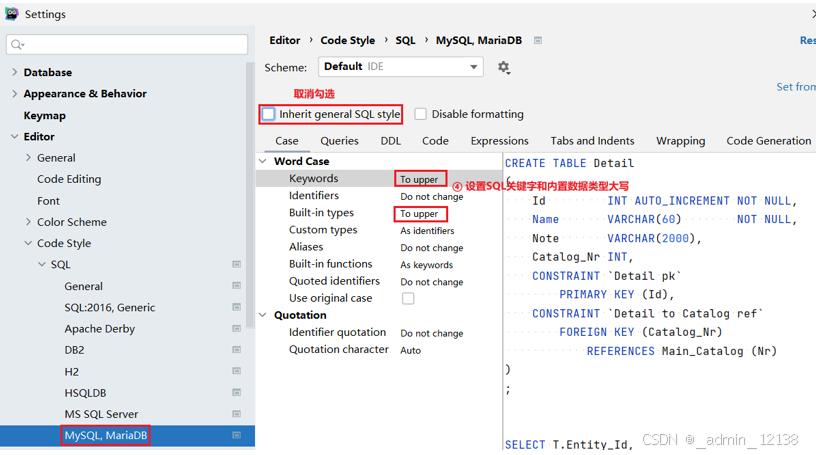Open Built-in functions value As keywords
816x455 pixels.
(426, 264)
